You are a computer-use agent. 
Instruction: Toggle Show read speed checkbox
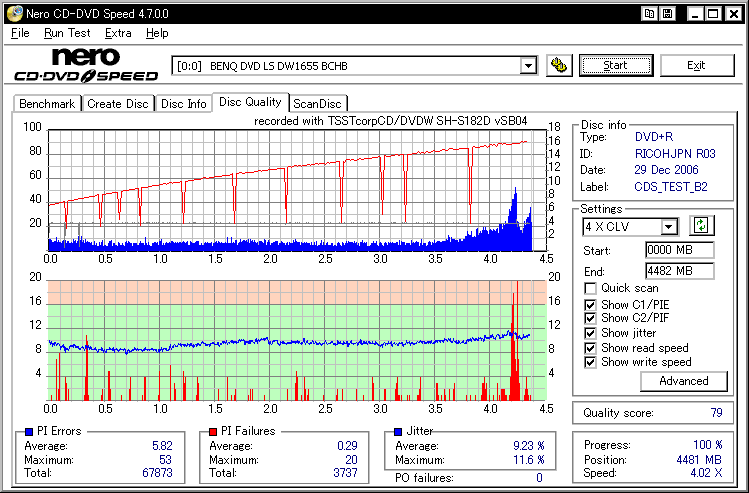click(590, 348)
